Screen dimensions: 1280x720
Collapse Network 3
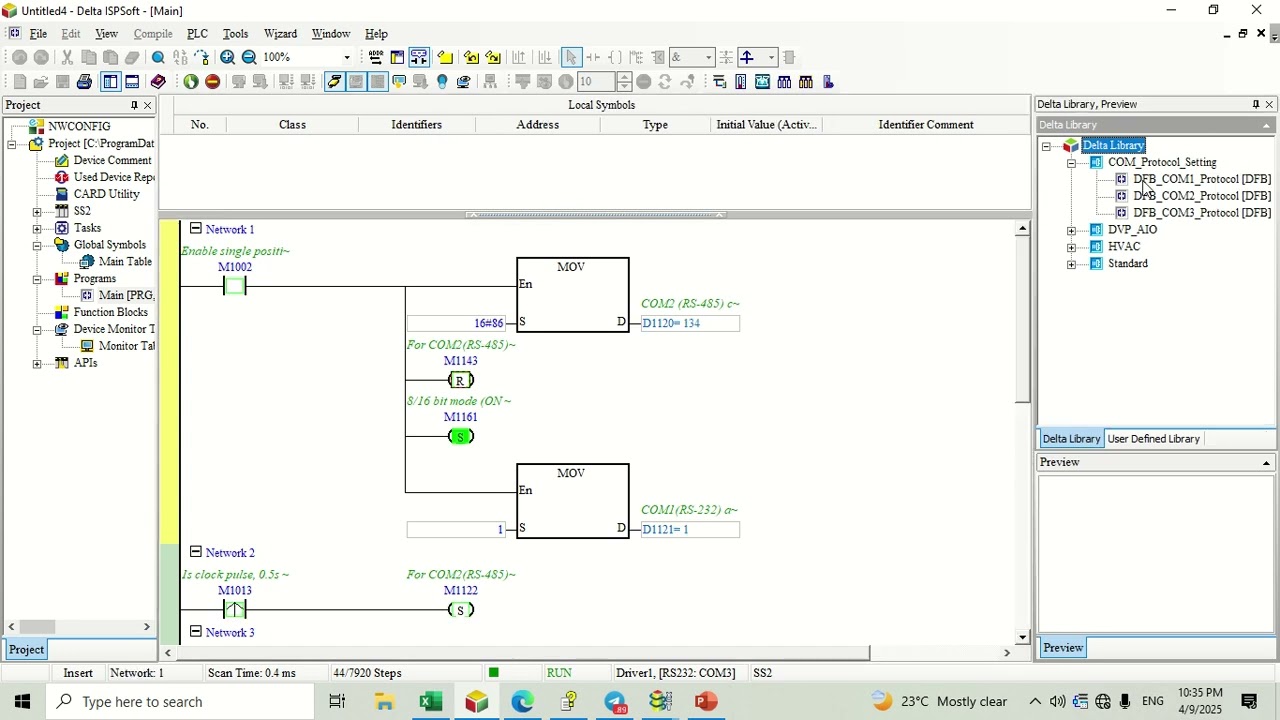point(195,631)
